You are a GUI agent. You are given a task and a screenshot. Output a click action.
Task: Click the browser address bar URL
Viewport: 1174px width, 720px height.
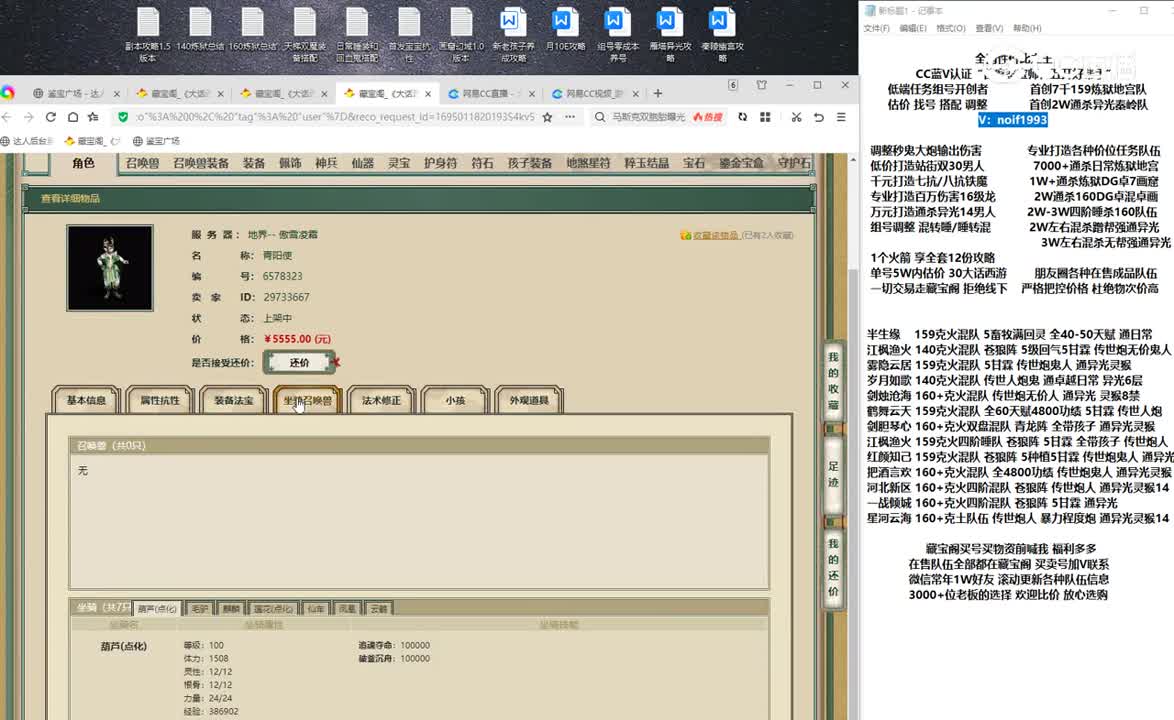(335, 117)
